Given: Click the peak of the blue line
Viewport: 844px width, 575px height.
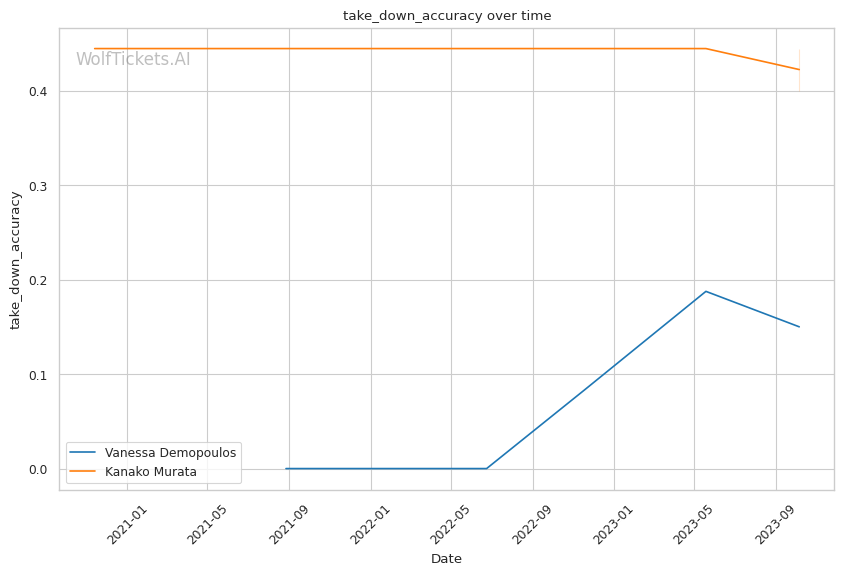Looking at the screenshot, I should (x=706, y=291).
